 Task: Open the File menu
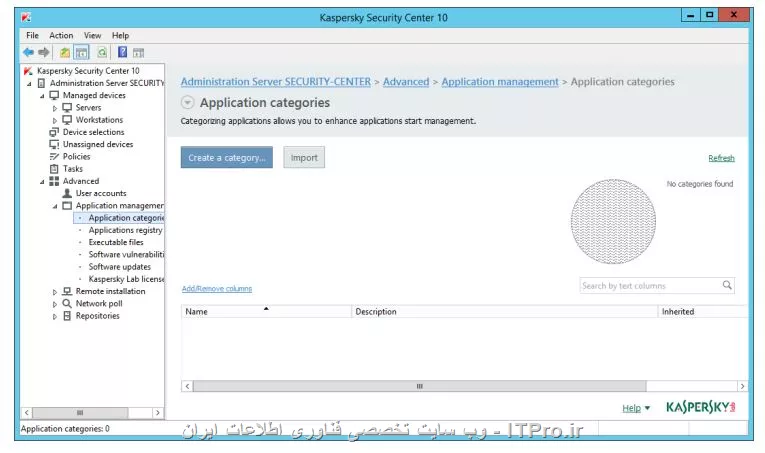pos(32,36)
